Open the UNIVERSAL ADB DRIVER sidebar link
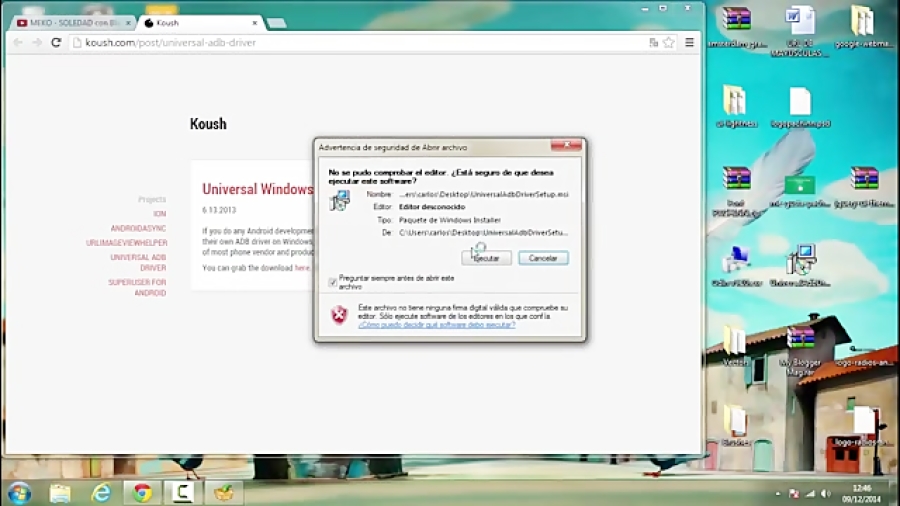The height and width of the screenshot is (506, 900). [138, 262]
